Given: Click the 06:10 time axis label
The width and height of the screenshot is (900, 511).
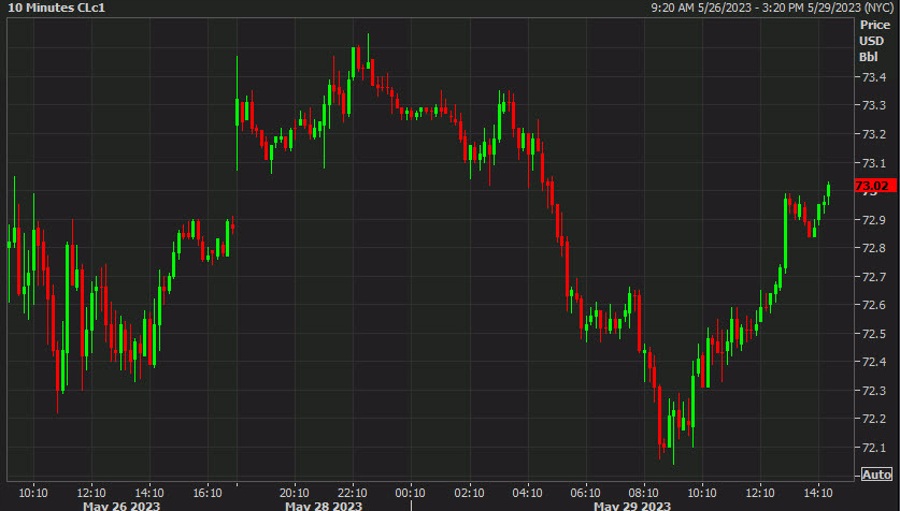Looking at the screenshot, I should coord(585,493).
